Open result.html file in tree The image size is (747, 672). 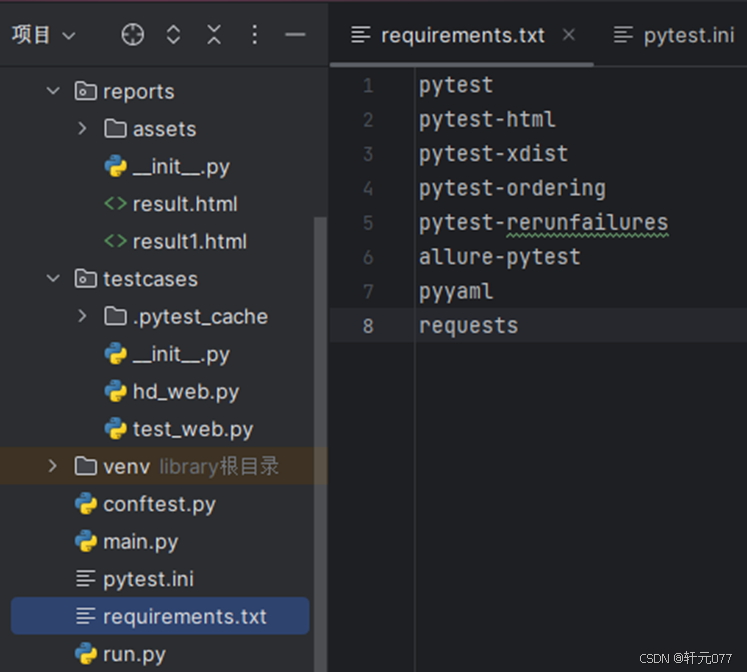tap(185, 204)
